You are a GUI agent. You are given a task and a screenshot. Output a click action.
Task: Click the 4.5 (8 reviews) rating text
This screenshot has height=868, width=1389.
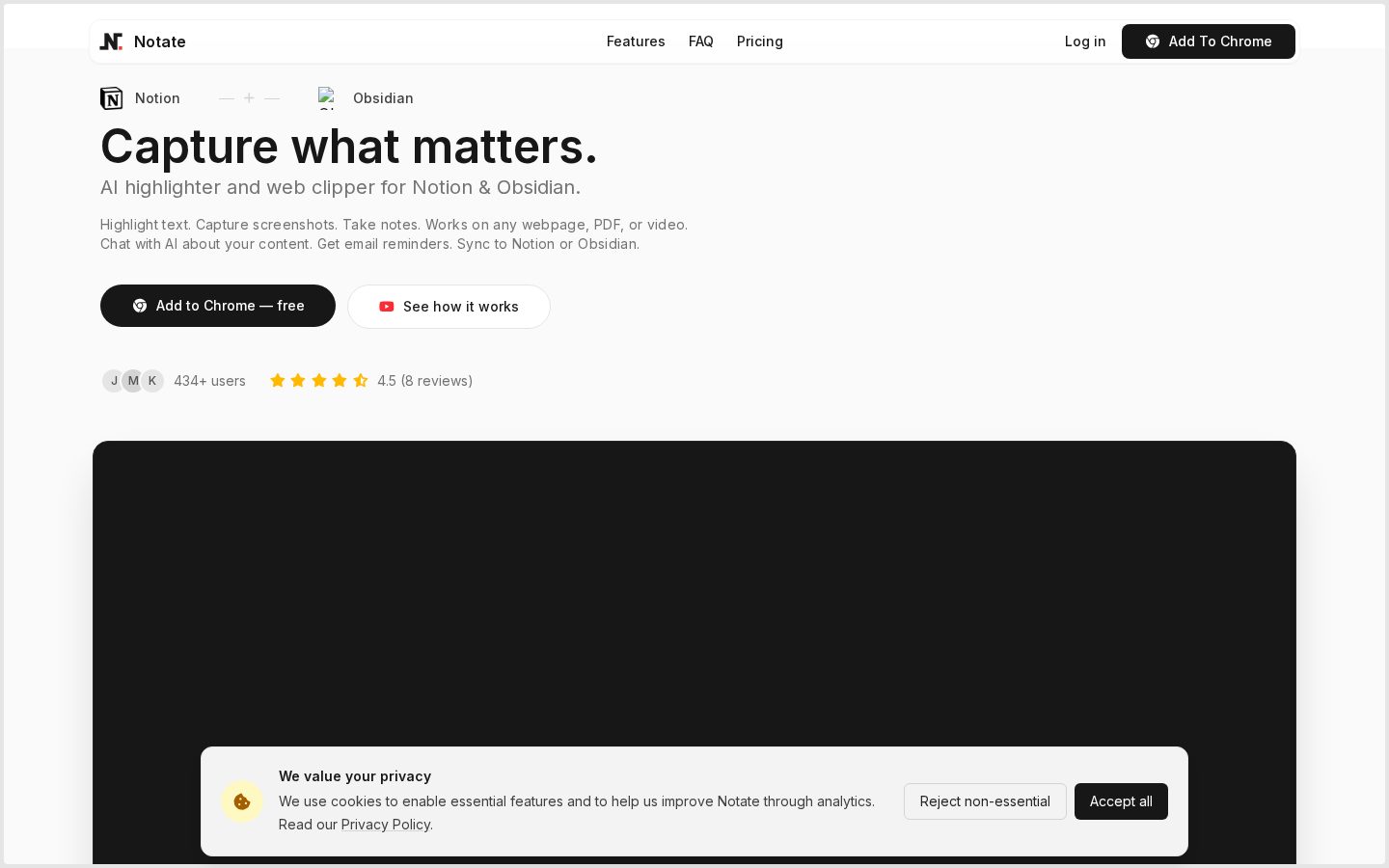(425, 381)
